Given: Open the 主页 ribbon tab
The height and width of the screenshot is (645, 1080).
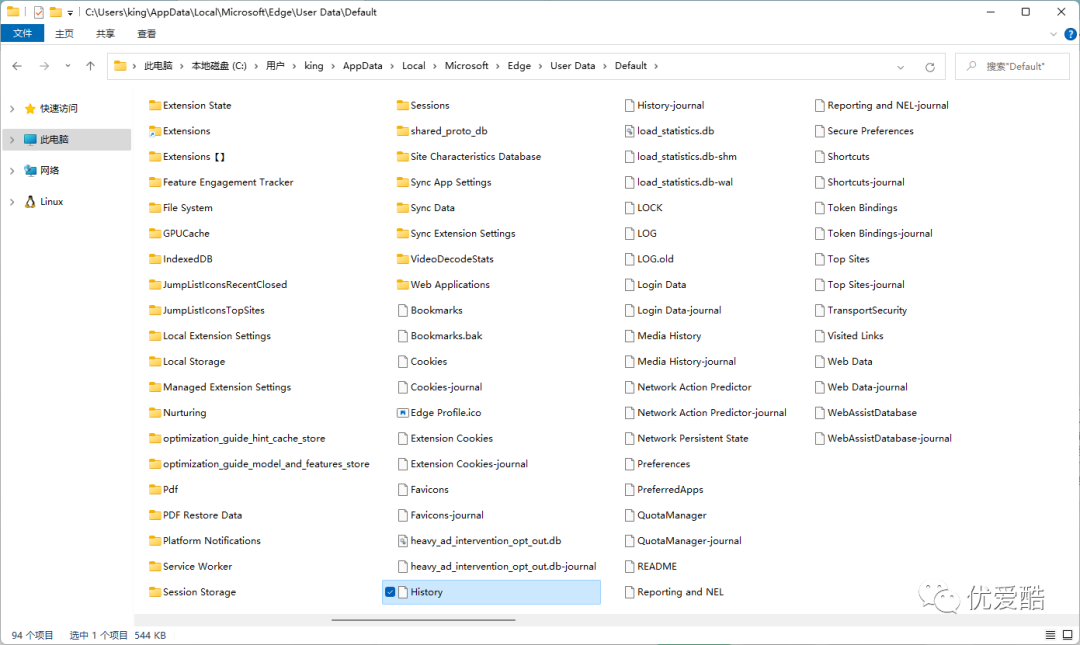Looking at the screenshot, I should (64, 34).
